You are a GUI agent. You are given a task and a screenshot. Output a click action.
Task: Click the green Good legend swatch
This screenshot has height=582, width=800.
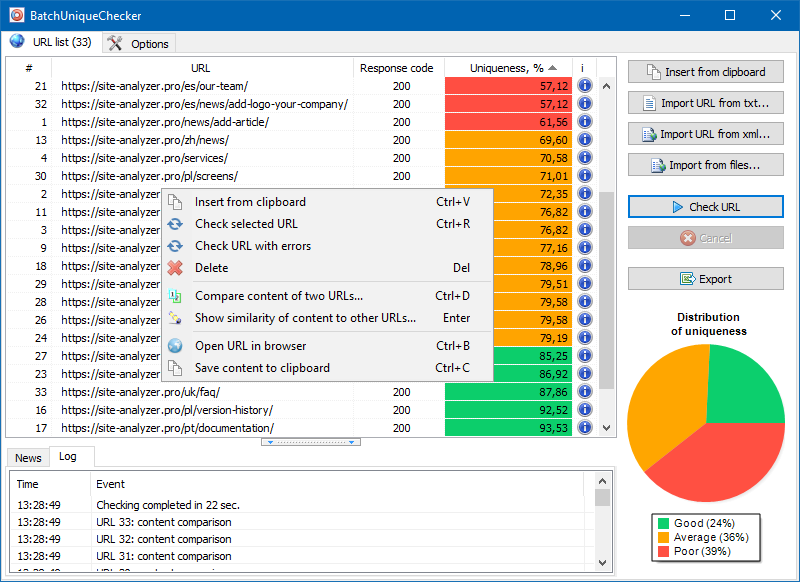tap(664, 524)
